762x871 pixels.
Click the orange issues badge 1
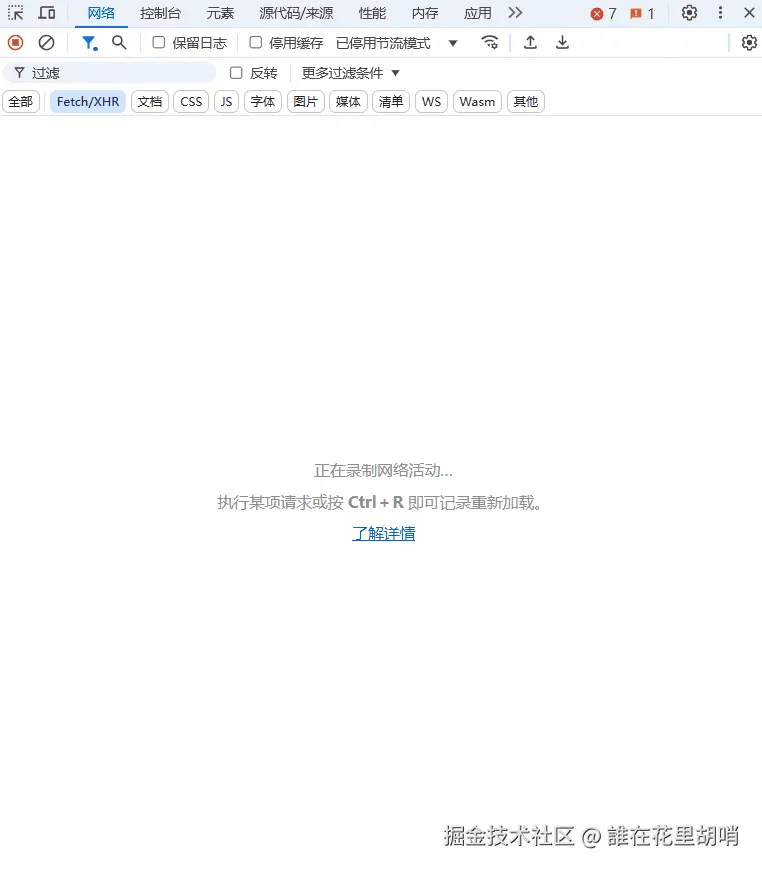(642, 13)
